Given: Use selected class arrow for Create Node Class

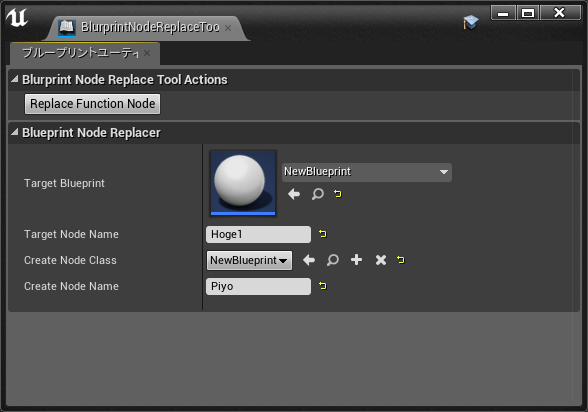Looking at the screenshot, I should click(x=309, y=260).
